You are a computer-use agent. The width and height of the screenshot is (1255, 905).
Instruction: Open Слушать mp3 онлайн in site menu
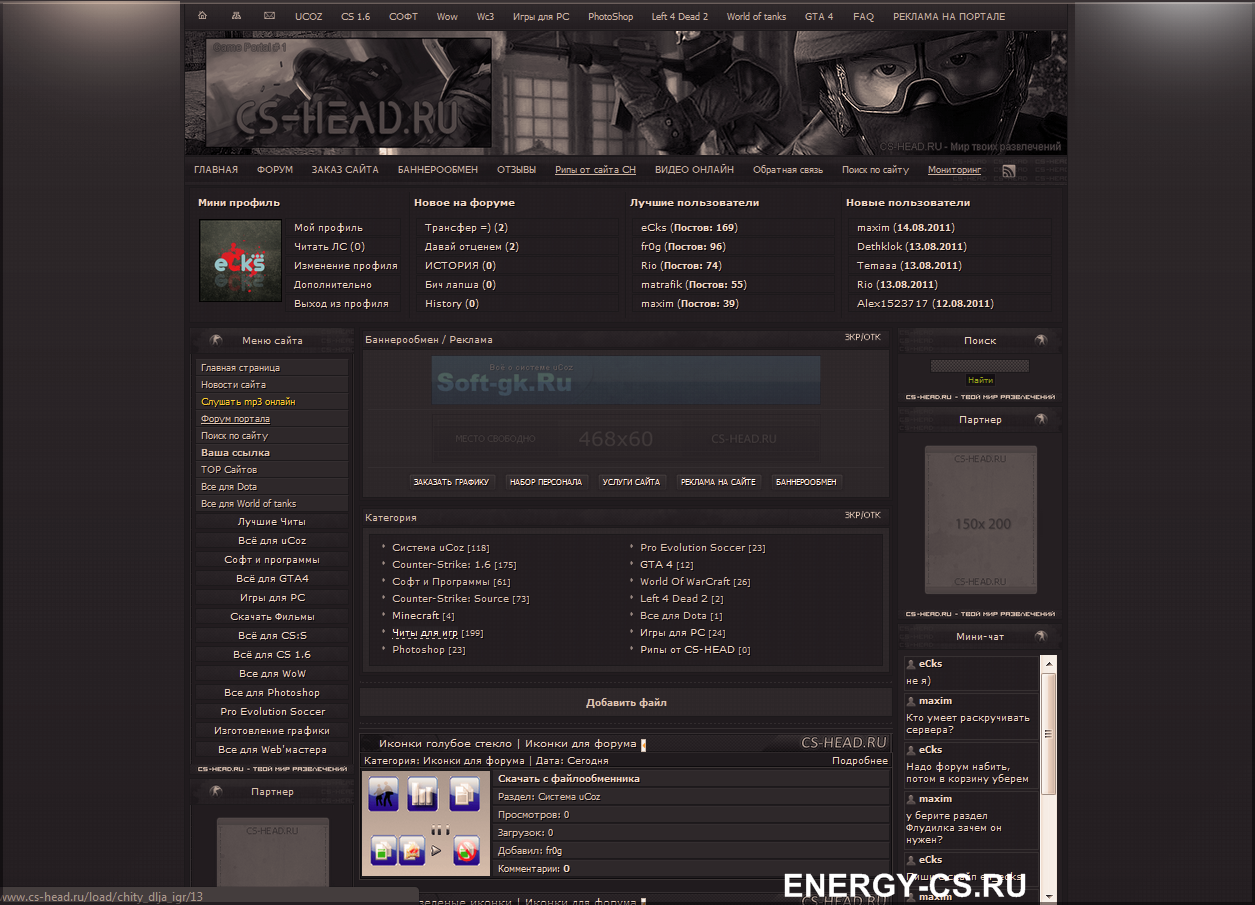(248, 402)
